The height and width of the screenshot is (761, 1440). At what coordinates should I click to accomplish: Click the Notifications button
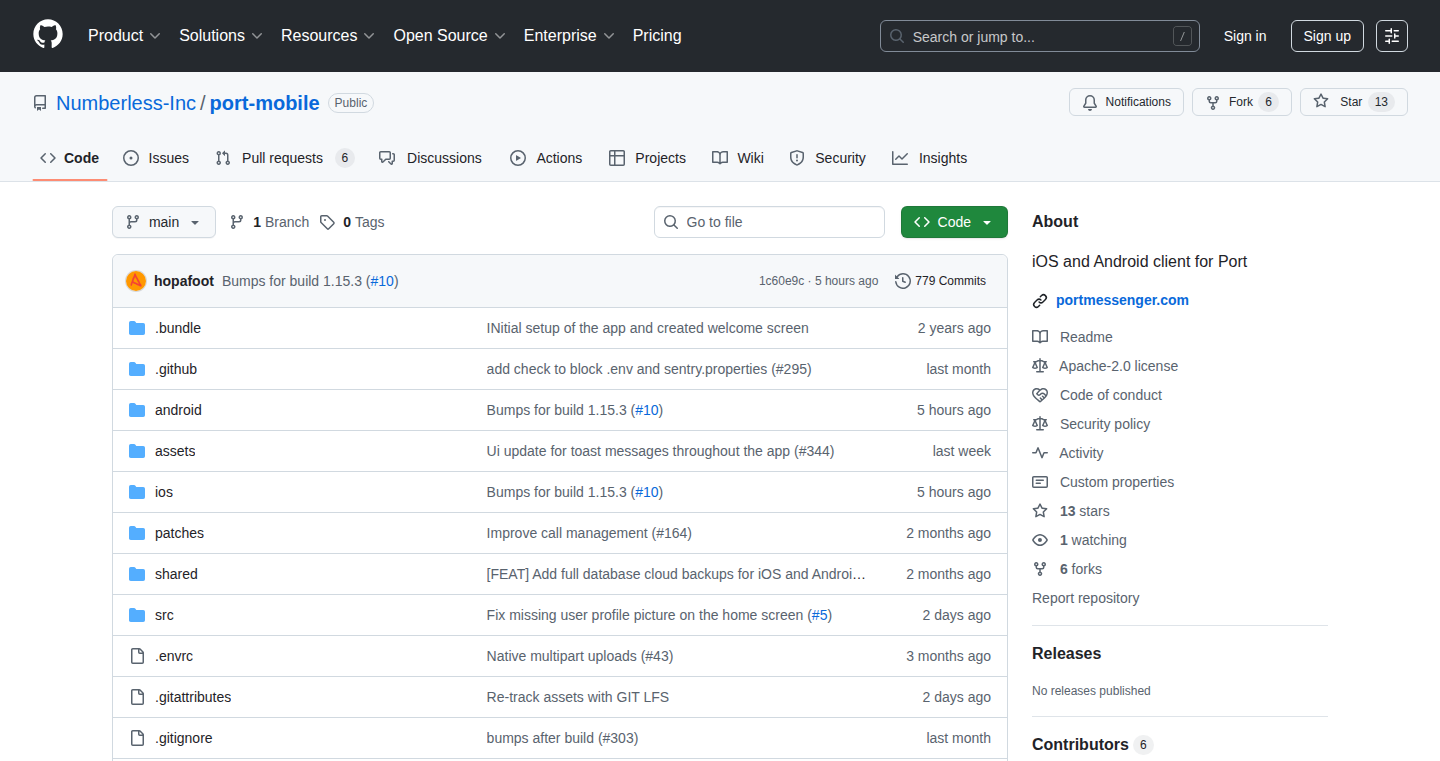click(1127, 102)
